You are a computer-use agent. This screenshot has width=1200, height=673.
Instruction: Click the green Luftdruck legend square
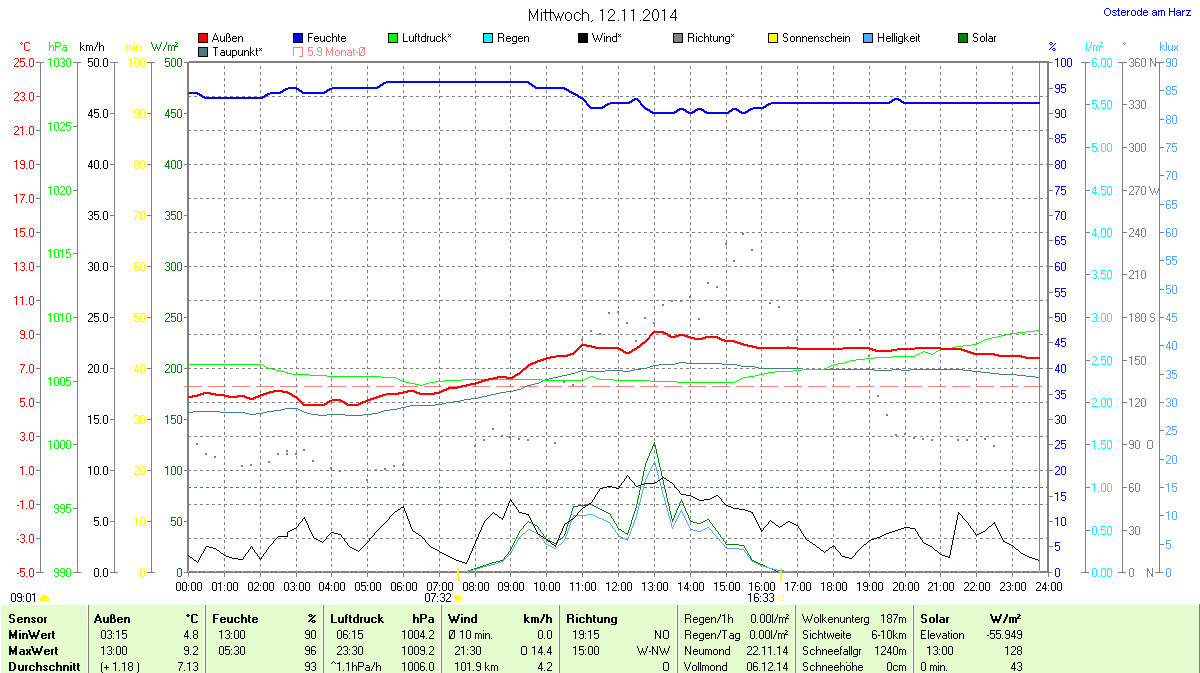(394, 38)
